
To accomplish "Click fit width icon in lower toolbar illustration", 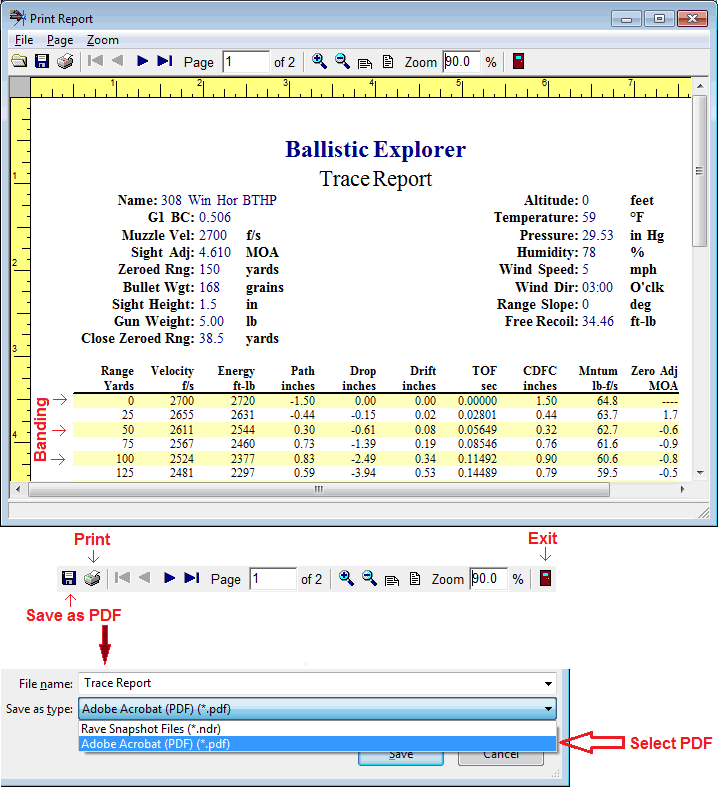I will pyautogui.click(x=392, y=580).
